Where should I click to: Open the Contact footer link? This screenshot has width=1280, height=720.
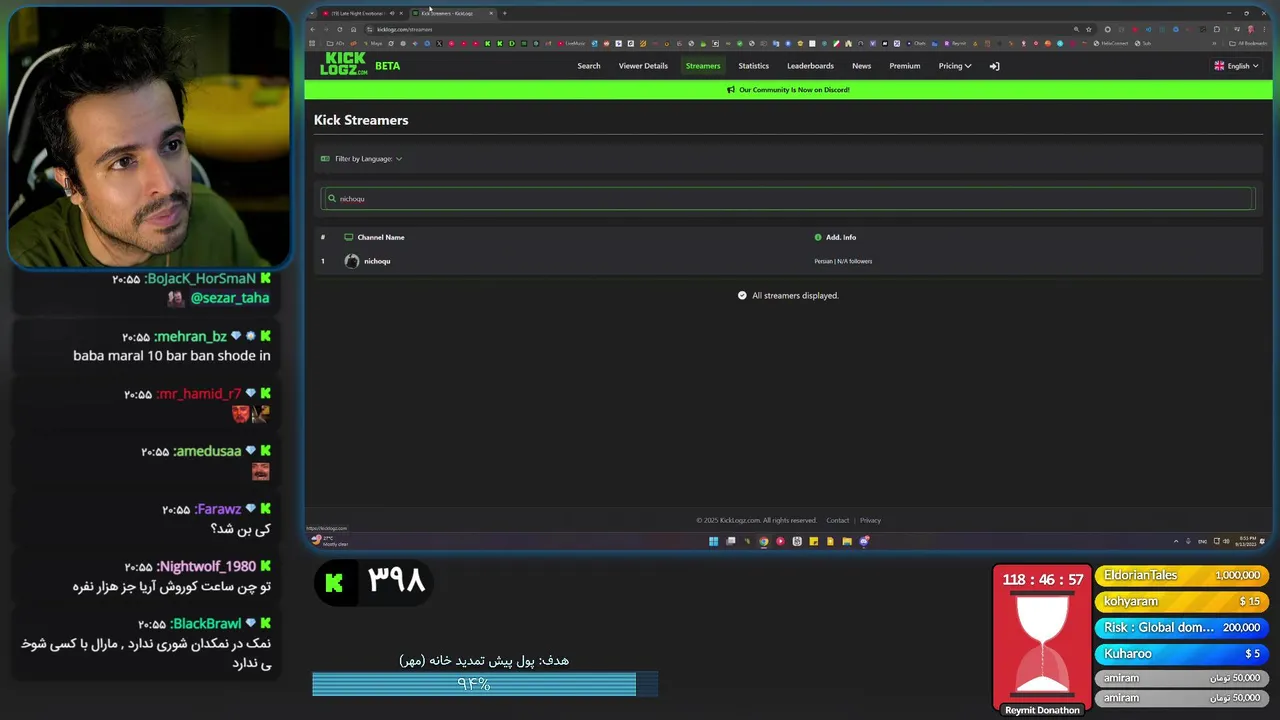point(838,520)
